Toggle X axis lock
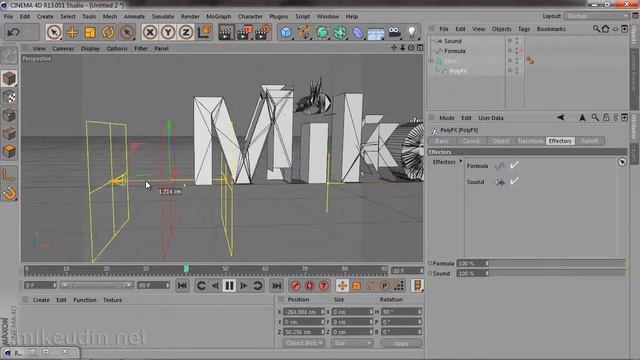Screen dimensions: 640x360 tap(150, 32)
